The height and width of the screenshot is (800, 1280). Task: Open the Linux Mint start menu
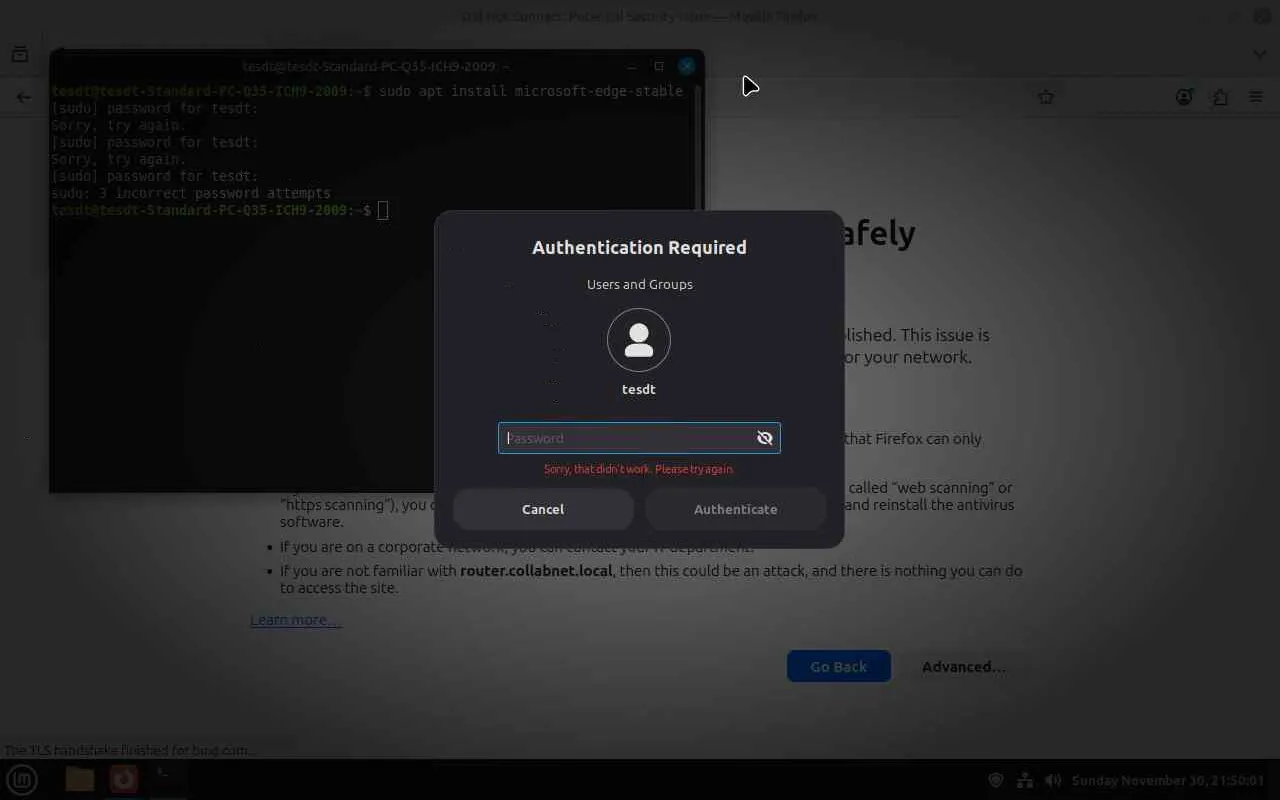click(x=22, y=779)
